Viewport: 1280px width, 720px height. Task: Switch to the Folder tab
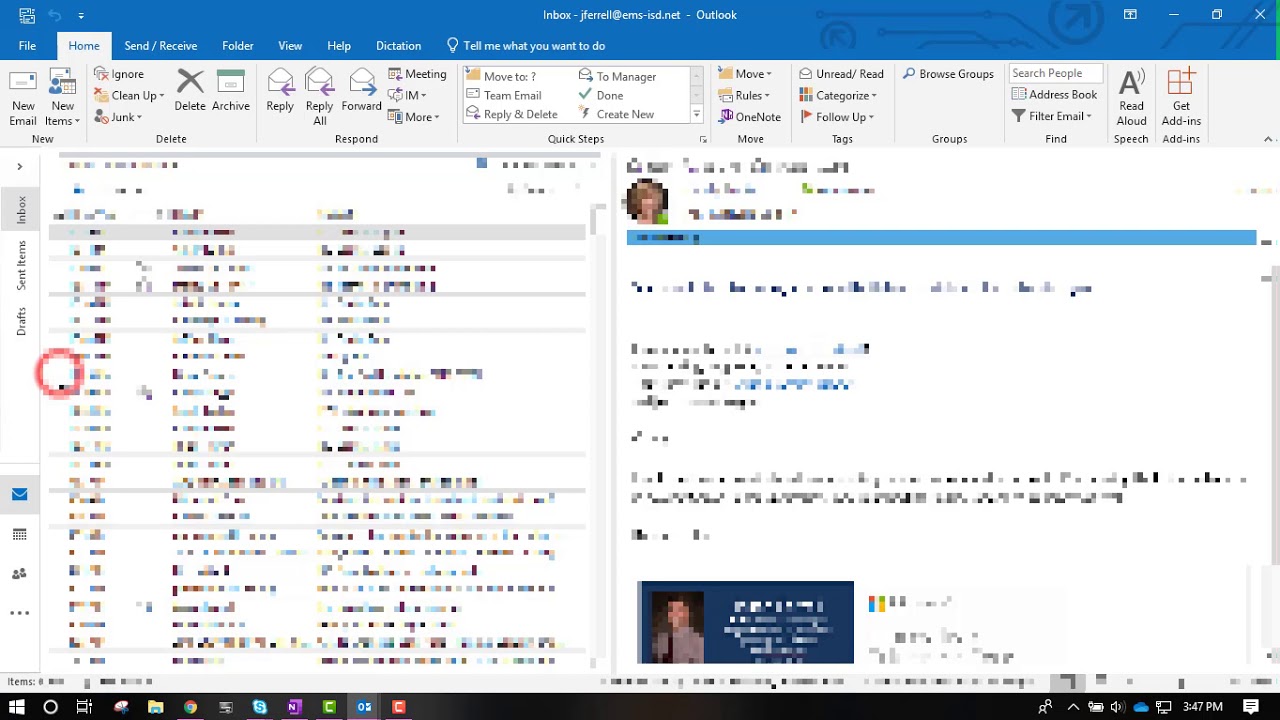point(238,46)
